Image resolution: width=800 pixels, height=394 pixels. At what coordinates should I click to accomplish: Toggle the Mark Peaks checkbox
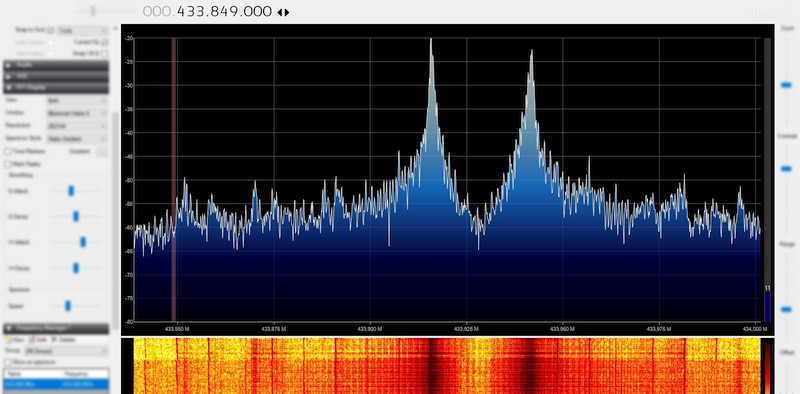[7, 164]
